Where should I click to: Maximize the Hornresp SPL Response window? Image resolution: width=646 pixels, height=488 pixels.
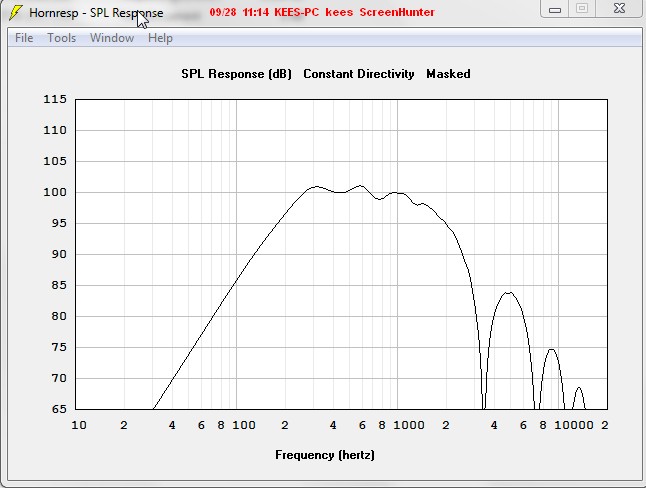click(582, 9)
